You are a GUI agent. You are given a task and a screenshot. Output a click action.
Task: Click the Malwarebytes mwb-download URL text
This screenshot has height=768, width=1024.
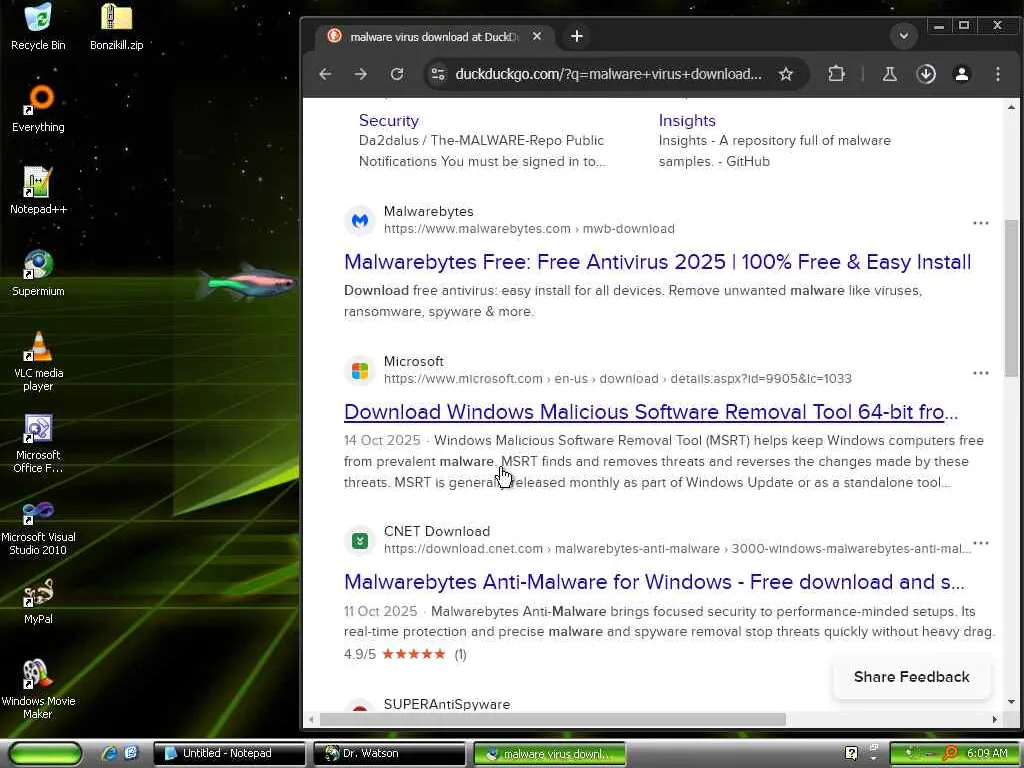529,229
